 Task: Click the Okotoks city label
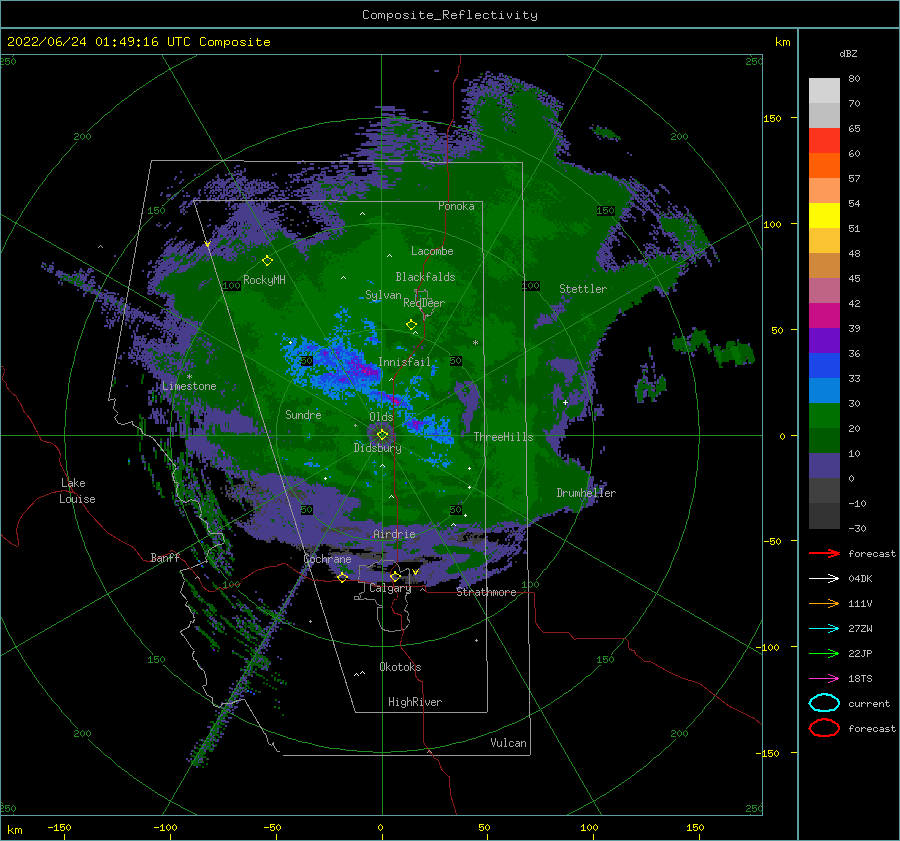(x=401, y=667)
